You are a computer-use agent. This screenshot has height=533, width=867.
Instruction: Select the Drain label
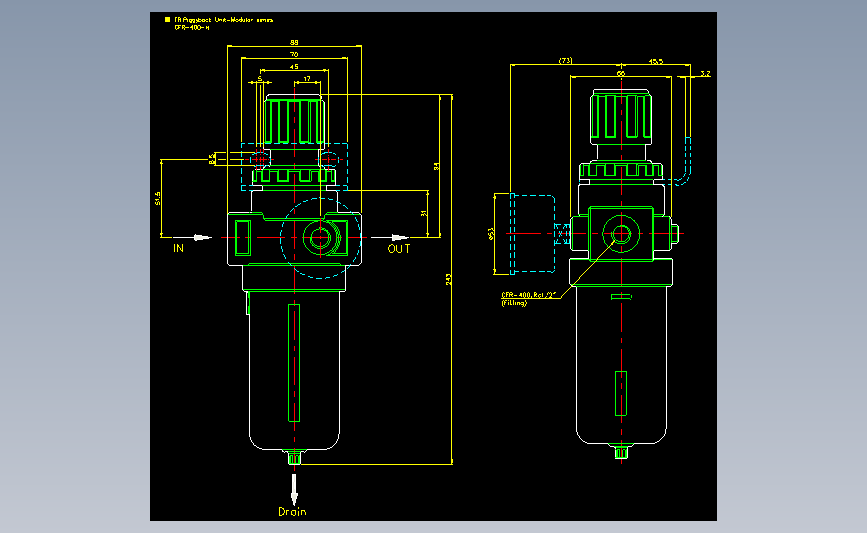(293, 512)
